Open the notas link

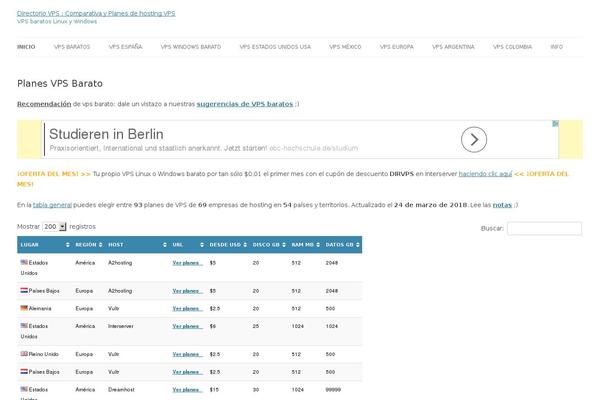click(x=502, y=205)
